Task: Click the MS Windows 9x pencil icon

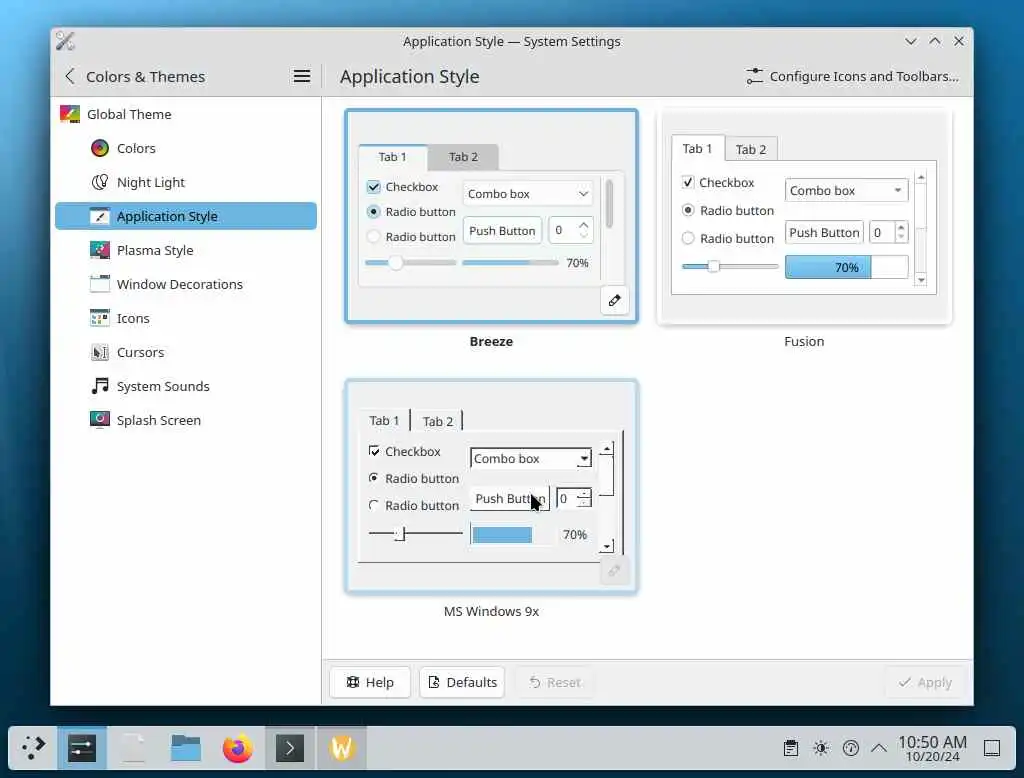Action: click(x=615, y=571)
